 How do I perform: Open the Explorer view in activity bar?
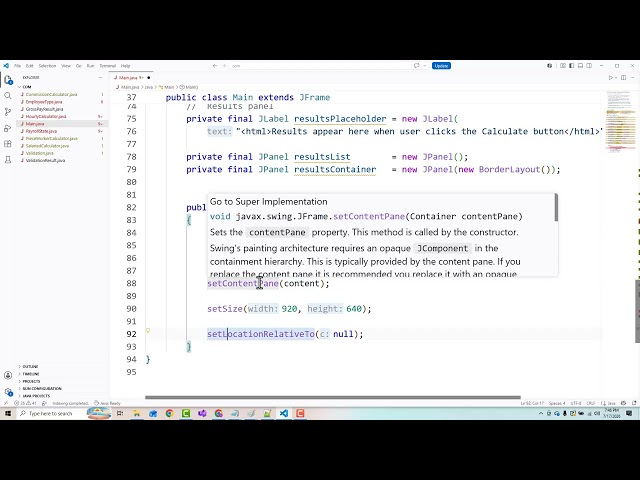[x=8, y=80]
